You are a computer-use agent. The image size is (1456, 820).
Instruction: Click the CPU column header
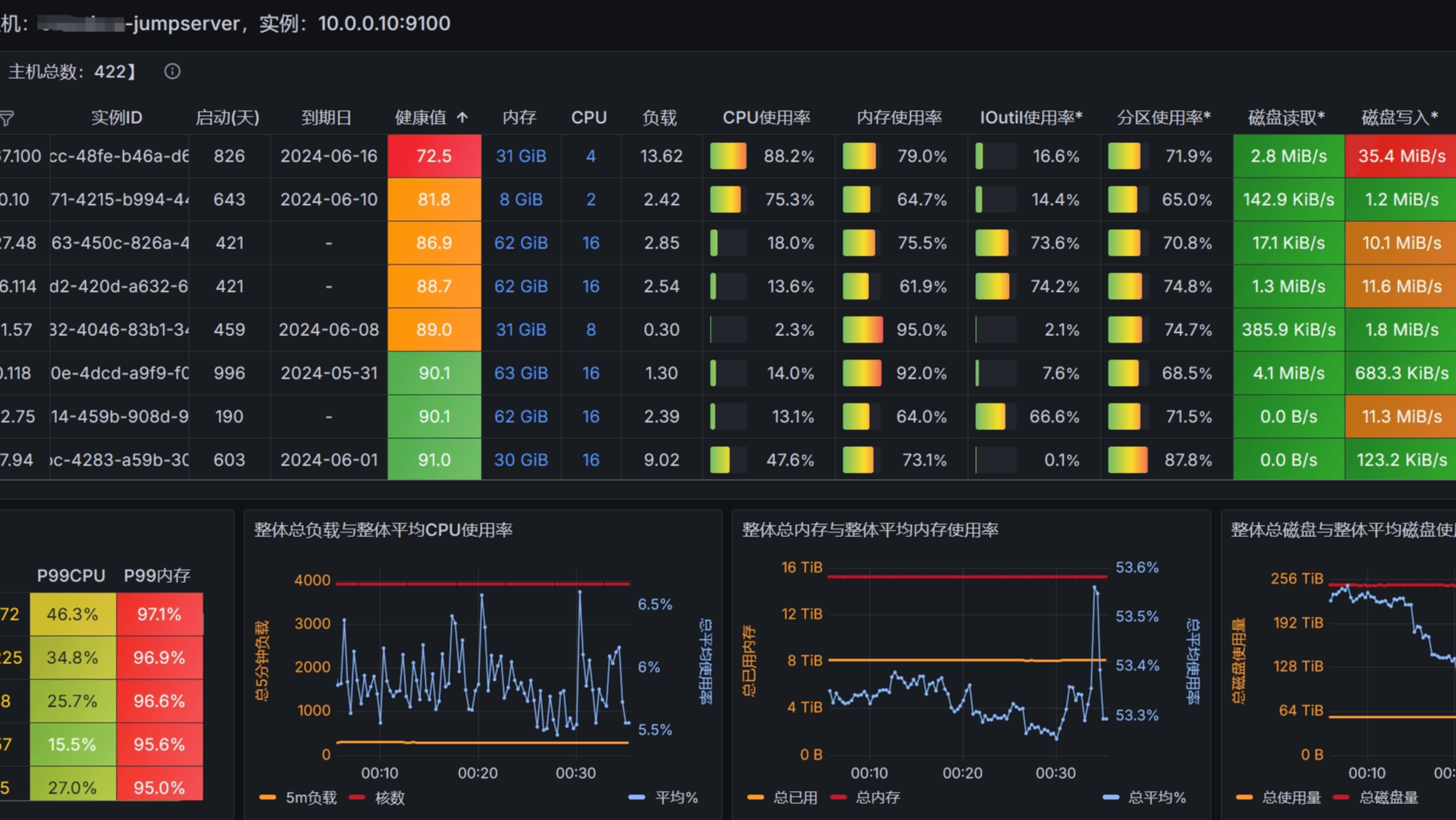[589, 117]
